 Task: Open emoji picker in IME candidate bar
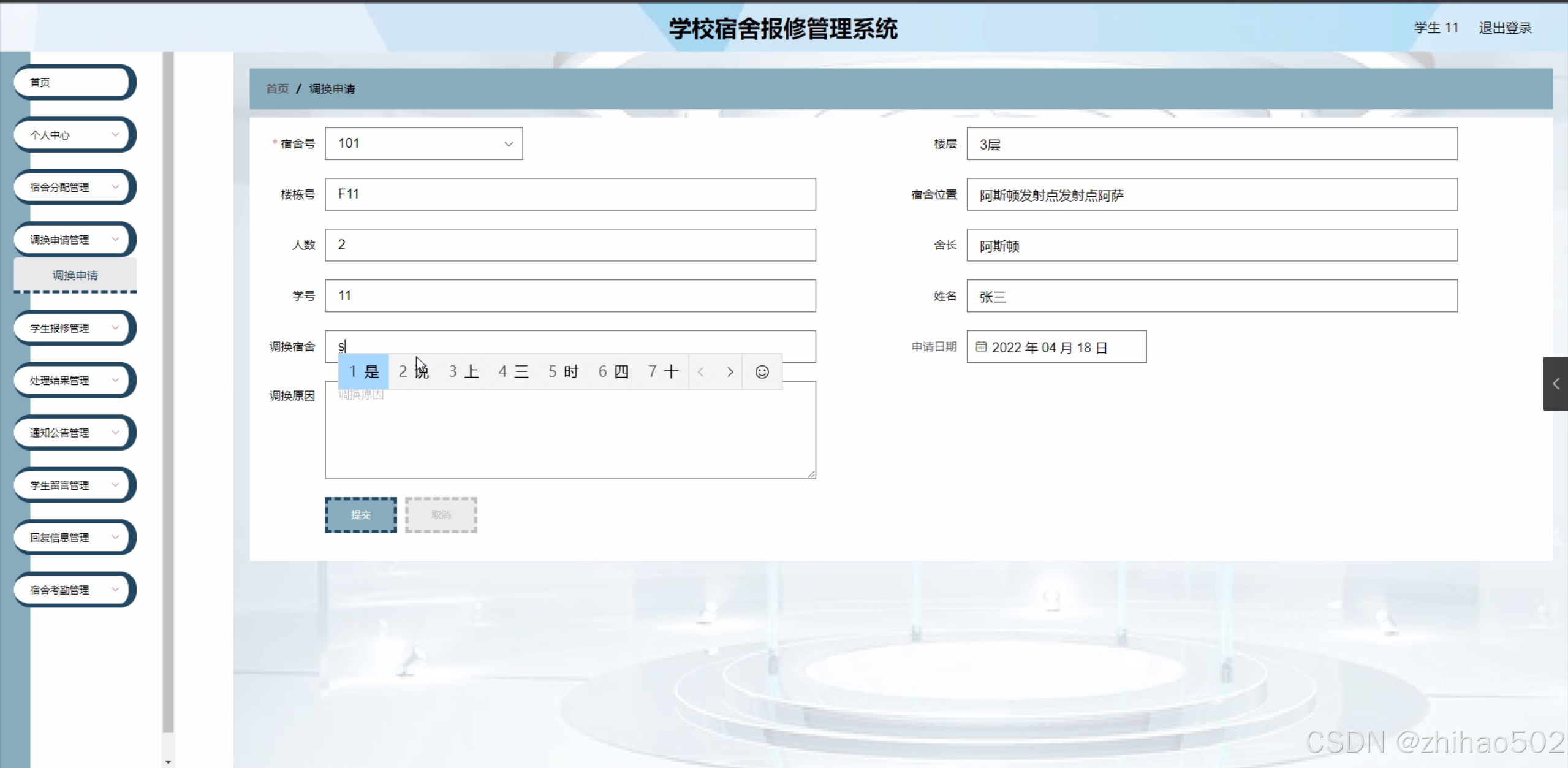[762, 371]
